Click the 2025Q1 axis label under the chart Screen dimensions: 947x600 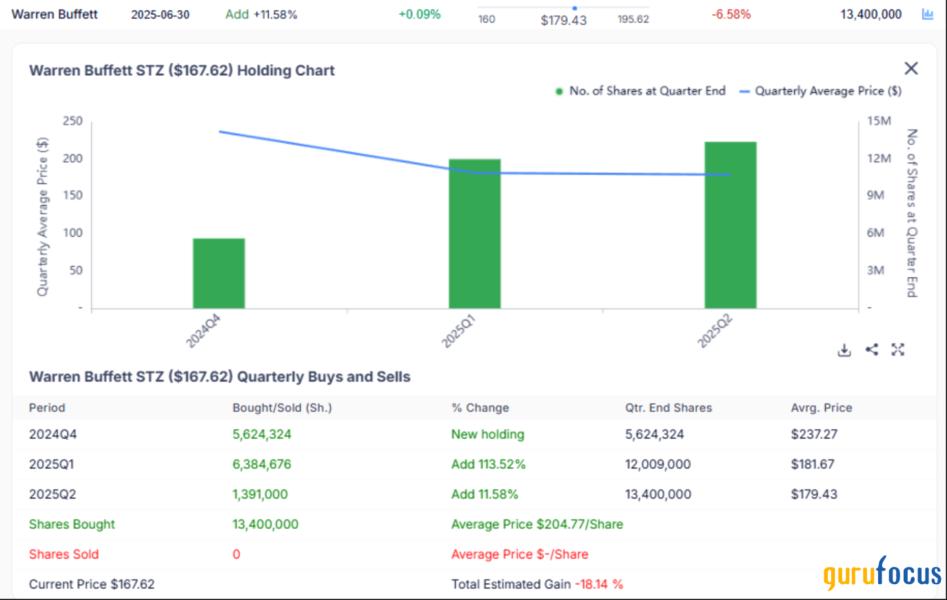pyautogui.click(x=458, y=332)
